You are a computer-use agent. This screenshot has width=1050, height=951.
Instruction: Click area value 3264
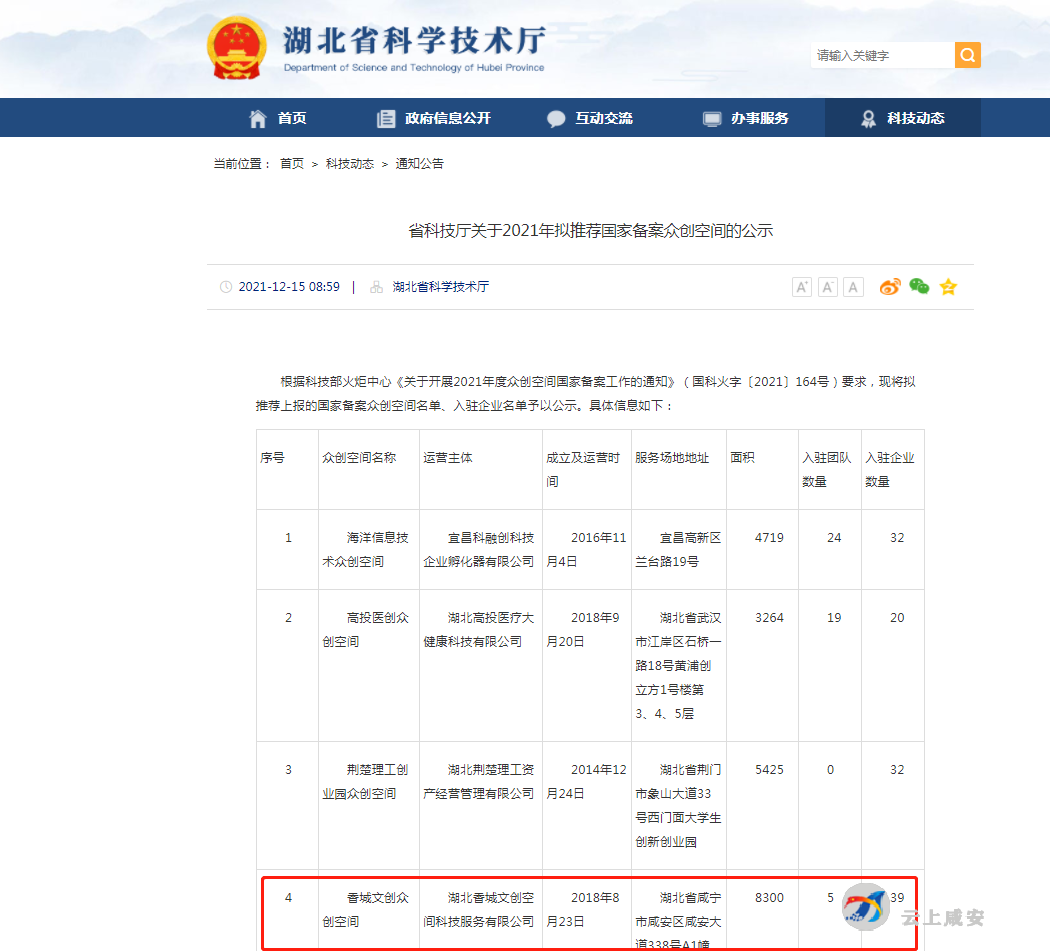tap(769, 617)
